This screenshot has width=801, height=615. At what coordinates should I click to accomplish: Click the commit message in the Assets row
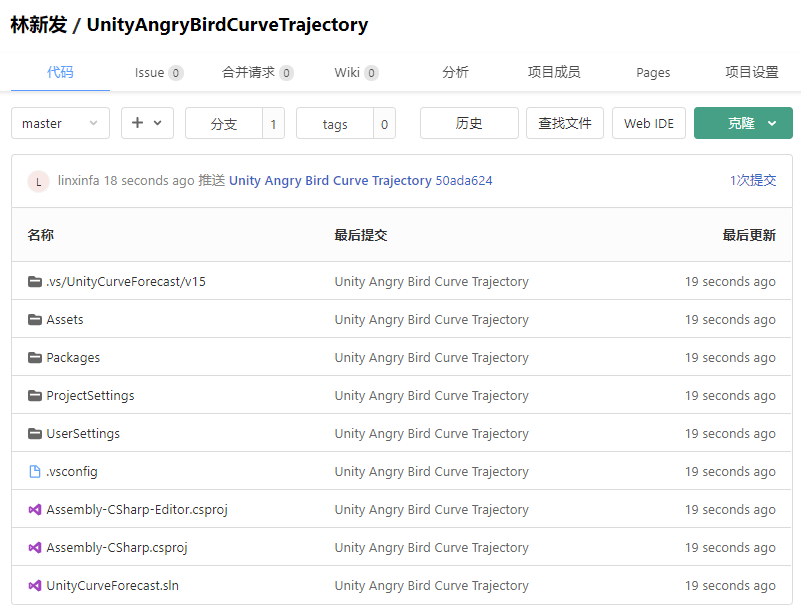(432, 320)
